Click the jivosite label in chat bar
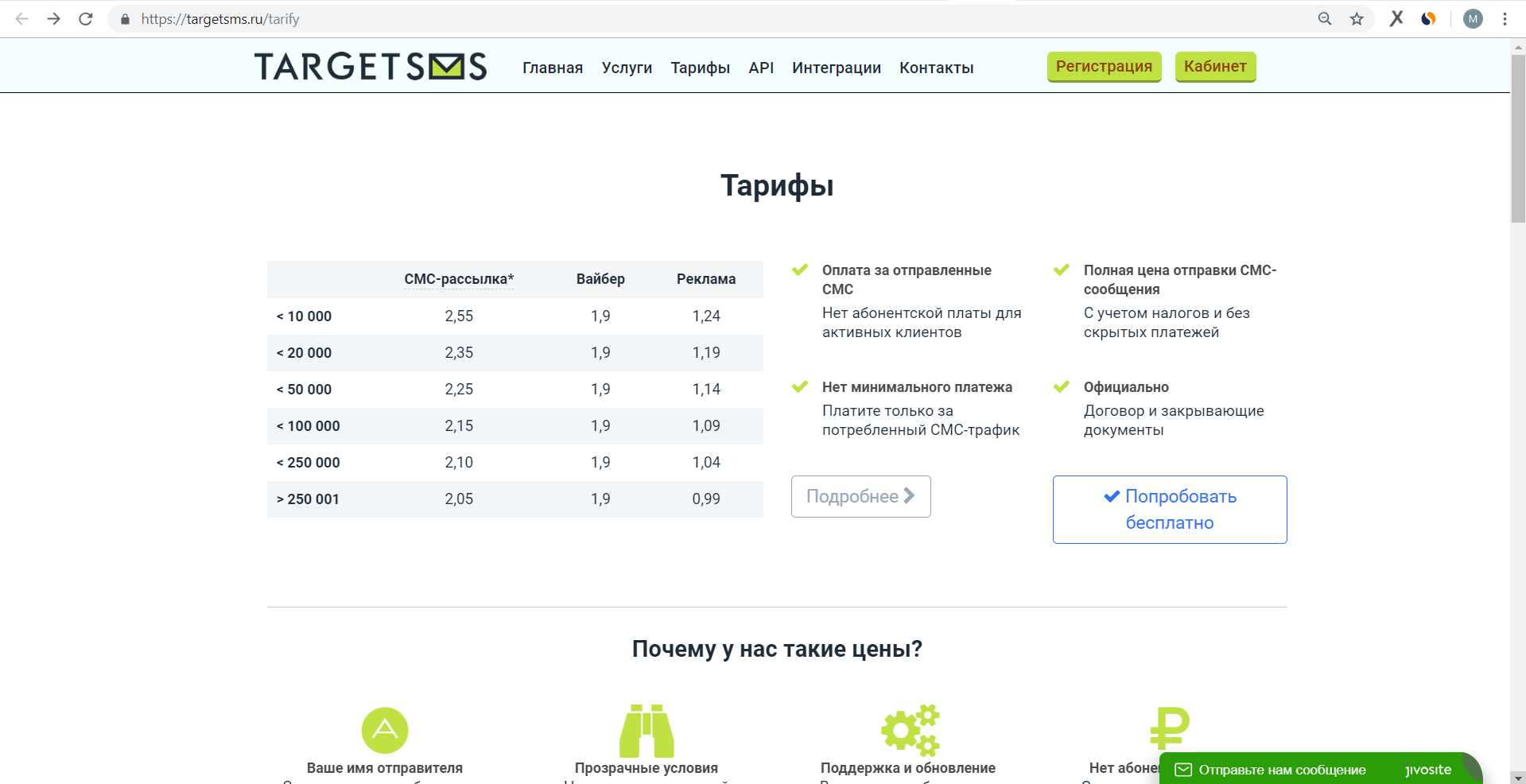Image resolution: width=1526 pixels, height=784 pixels. 1429,770
